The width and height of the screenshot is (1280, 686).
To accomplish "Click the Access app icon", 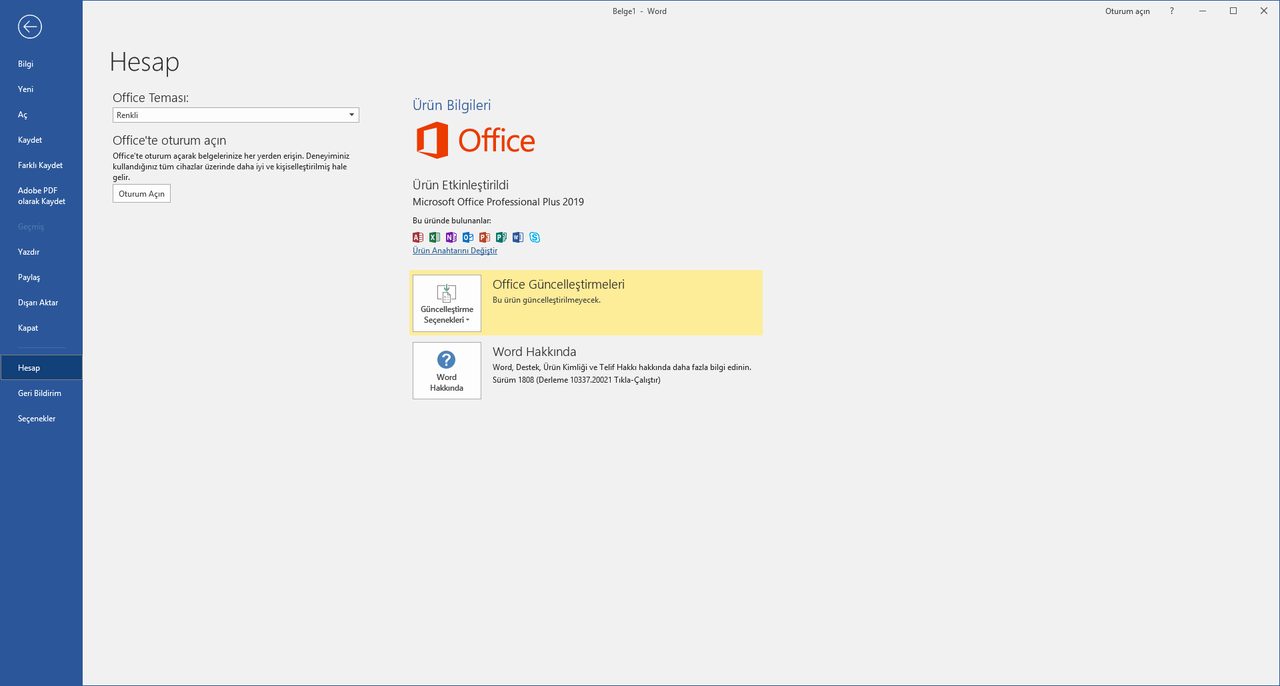I will (418, 237).
